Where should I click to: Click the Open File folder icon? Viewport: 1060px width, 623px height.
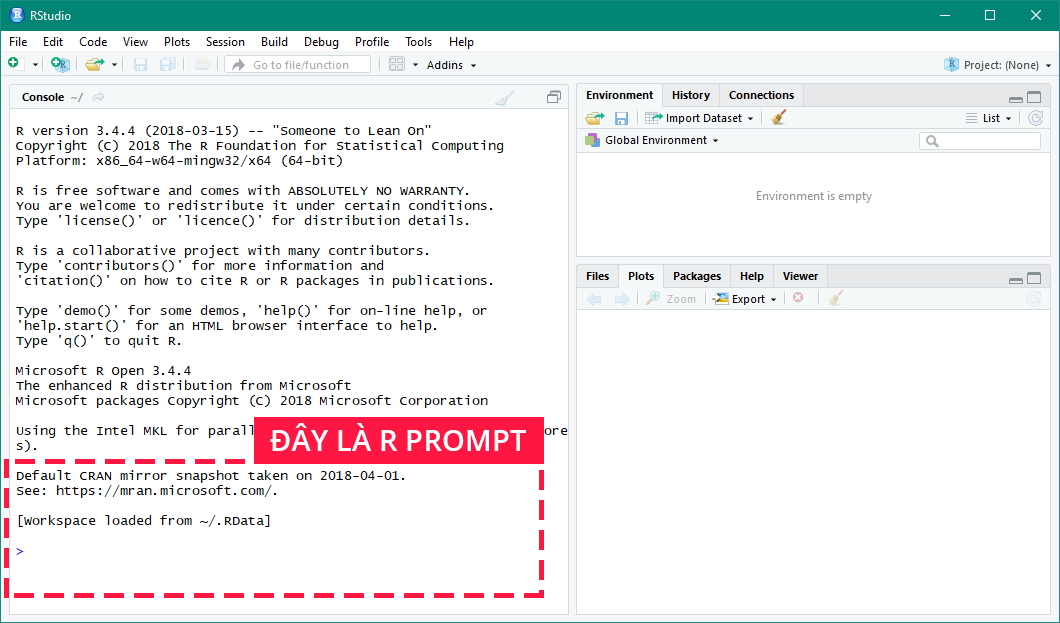[x=94, y=64]
